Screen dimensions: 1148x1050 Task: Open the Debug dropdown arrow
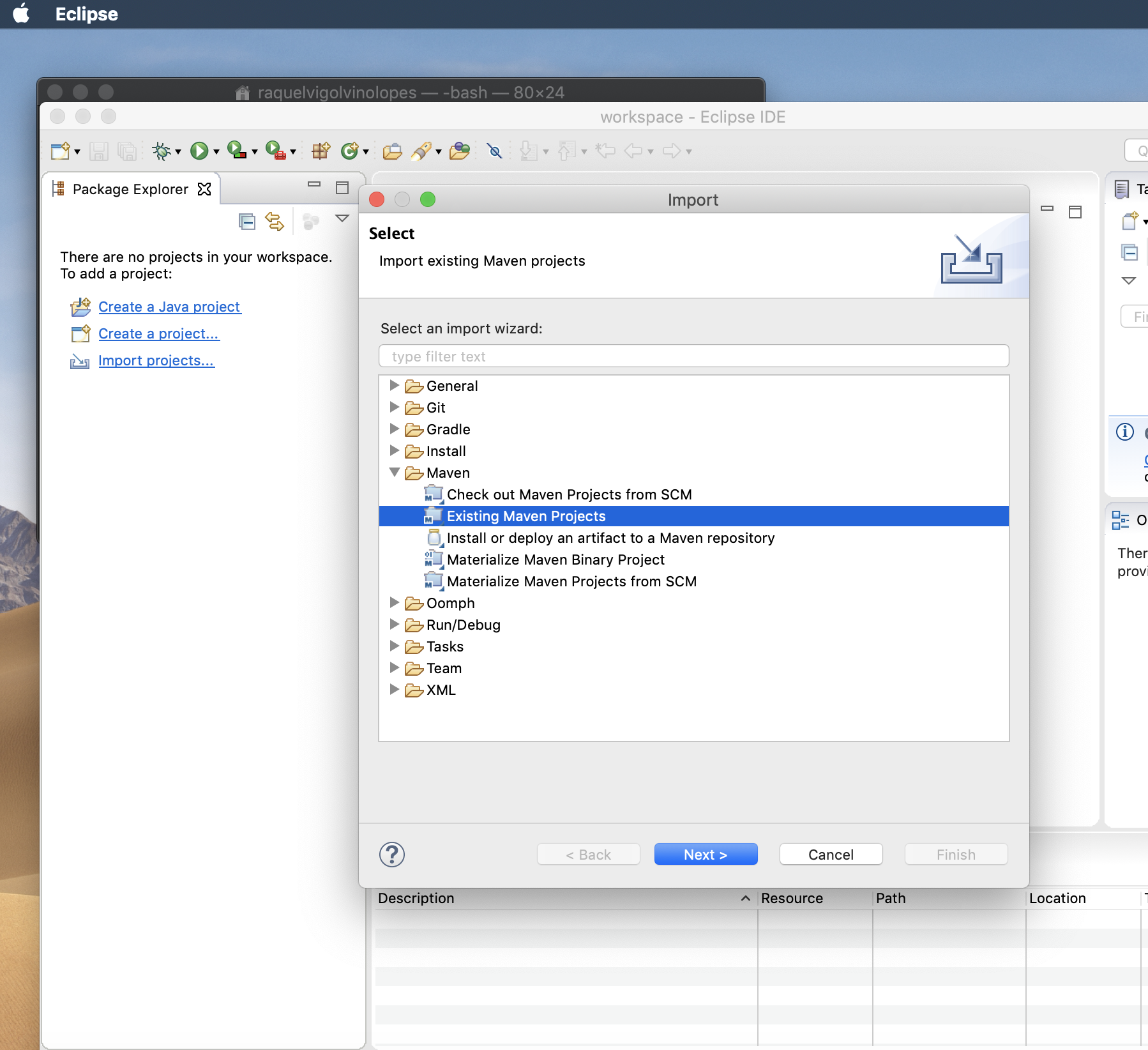point(178,152)
